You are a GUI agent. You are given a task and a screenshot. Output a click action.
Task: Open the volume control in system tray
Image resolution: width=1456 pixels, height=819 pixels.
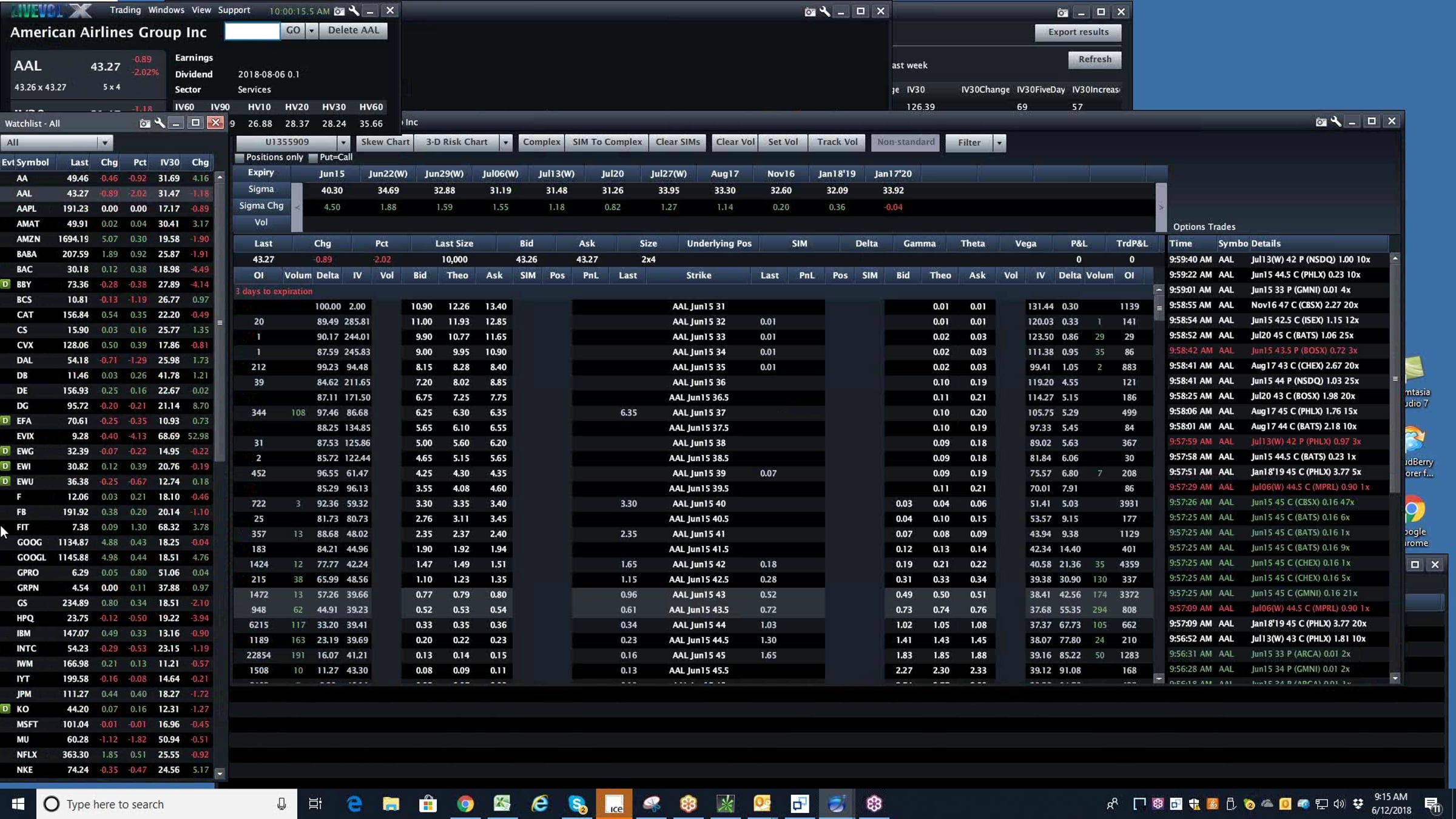(1340, 804)
